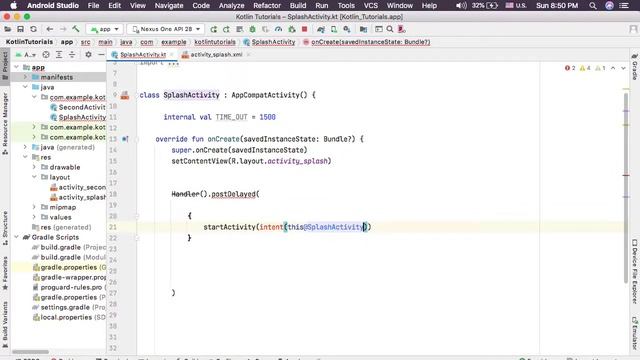Stop the running app with red square
This screenshot has height=360, width=640.
[304, 29]
